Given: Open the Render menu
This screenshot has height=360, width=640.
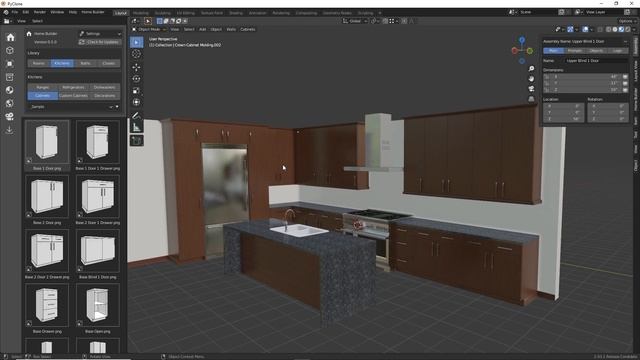Looking at the screenshot, I should coord(40,12).
